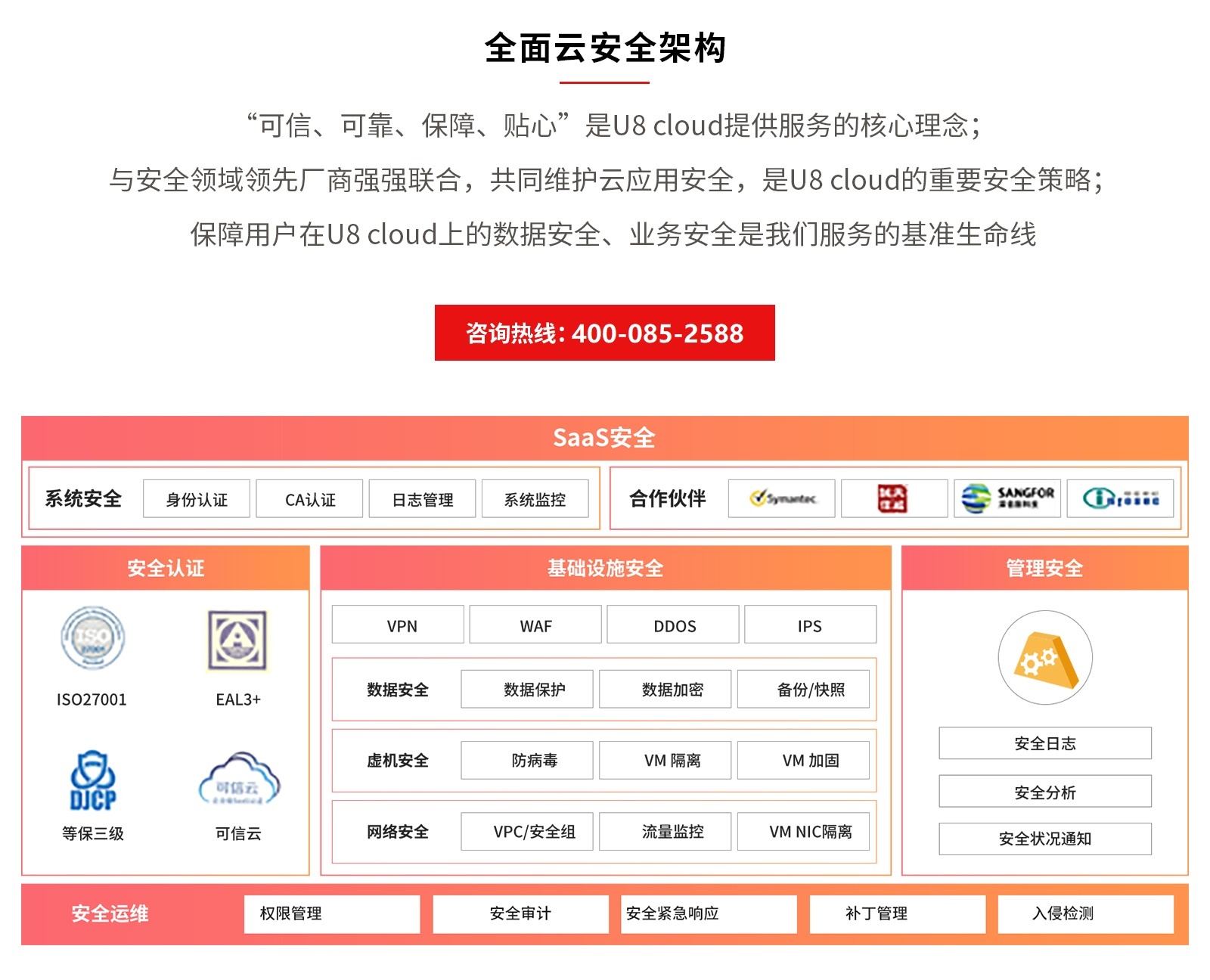Select the 身份认证 box
Viewport: 1210px width, 980px height.
(x=197, y=499)
